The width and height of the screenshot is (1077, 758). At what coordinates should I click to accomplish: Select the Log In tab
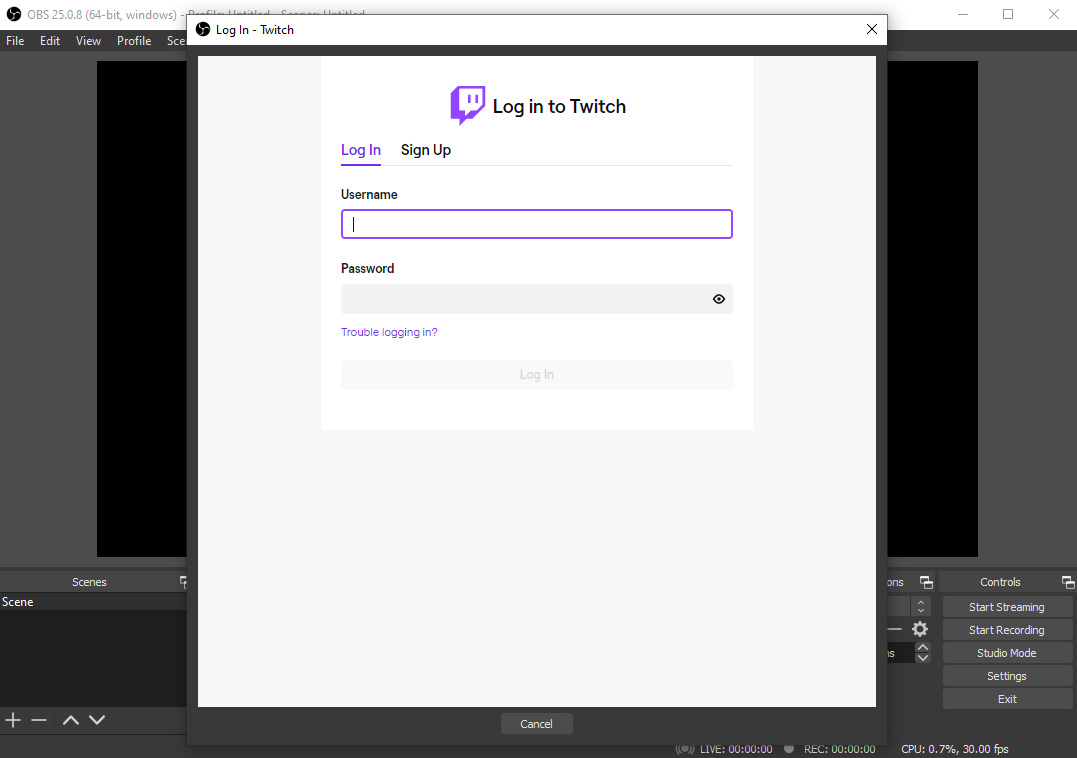point(361,150)
